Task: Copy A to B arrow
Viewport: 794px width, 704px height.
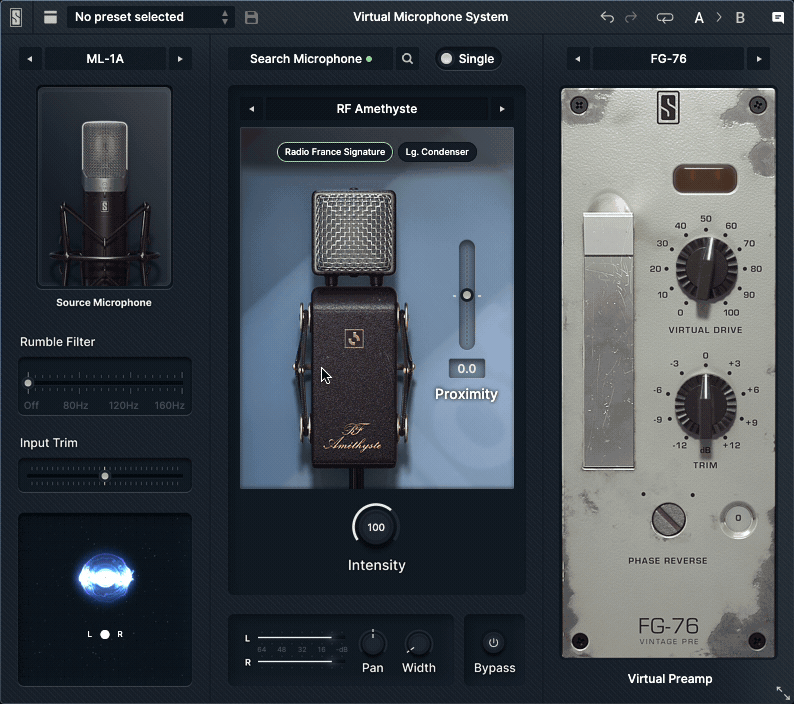Action: point(719,18)
